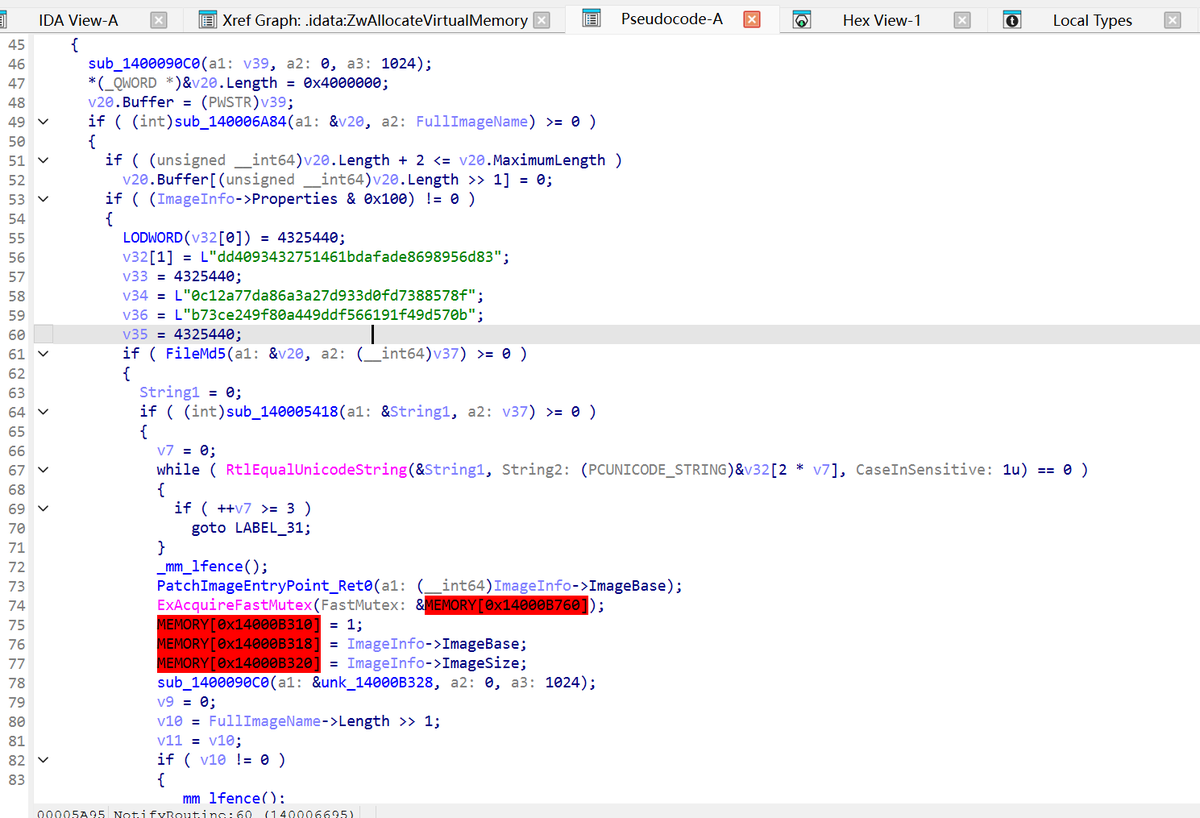
Task: Close the Local Types tab
Action: pos(1172,20)
